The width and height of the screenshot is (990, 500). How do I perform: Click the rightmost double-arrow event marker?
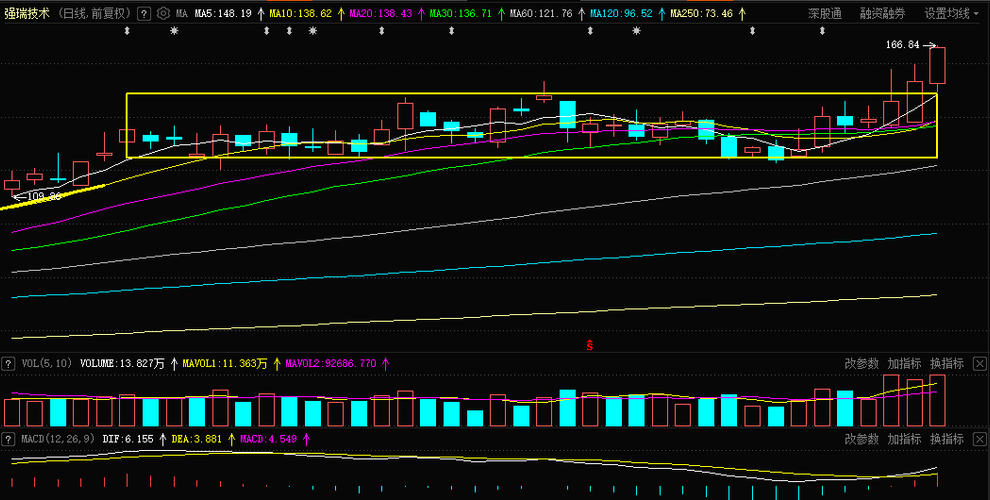822,30
